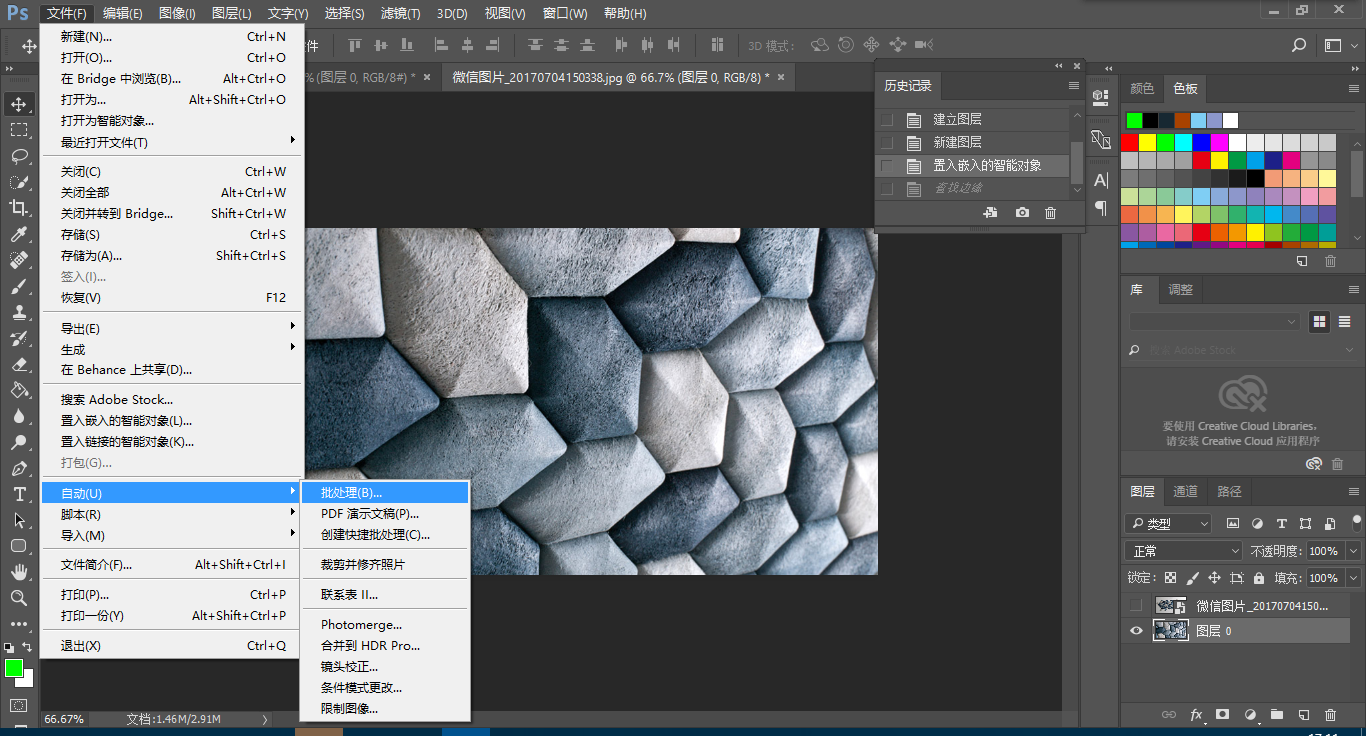
Task: Add a layer mask from the Layers panel
Action: pos(1222,715)
